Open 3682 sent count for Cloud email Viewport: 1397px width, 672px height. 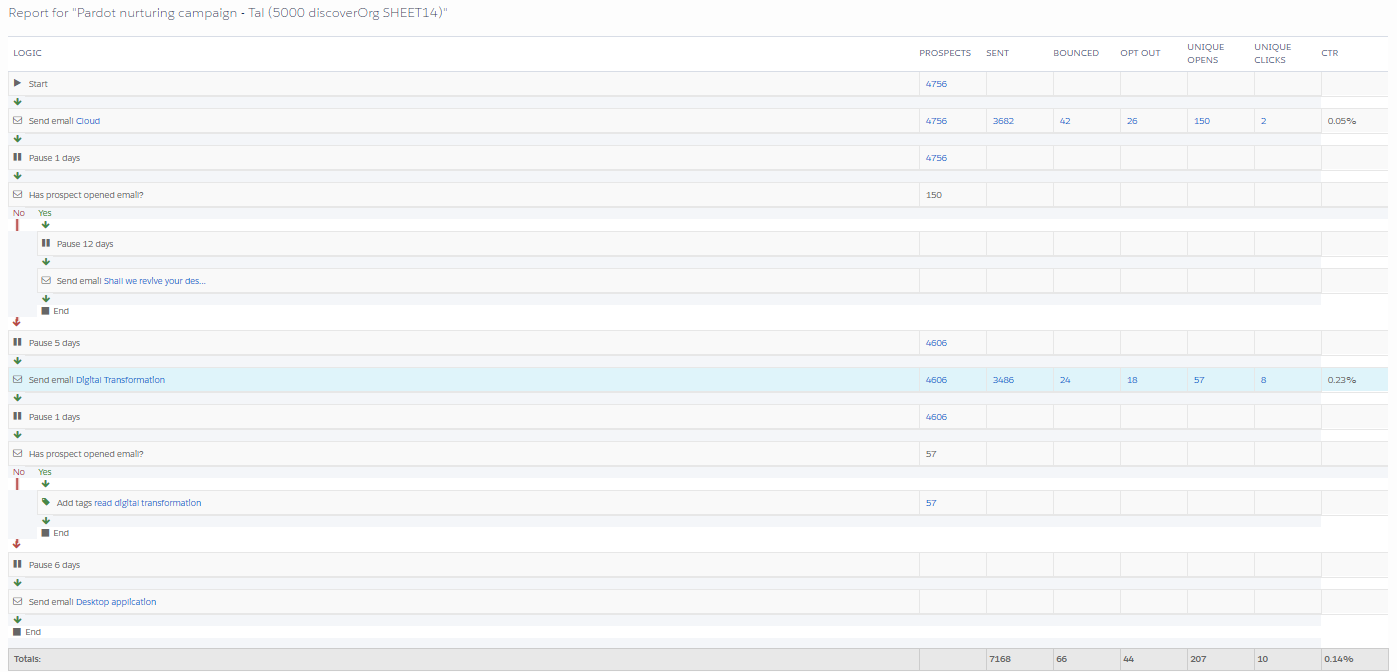[1002, 121]
